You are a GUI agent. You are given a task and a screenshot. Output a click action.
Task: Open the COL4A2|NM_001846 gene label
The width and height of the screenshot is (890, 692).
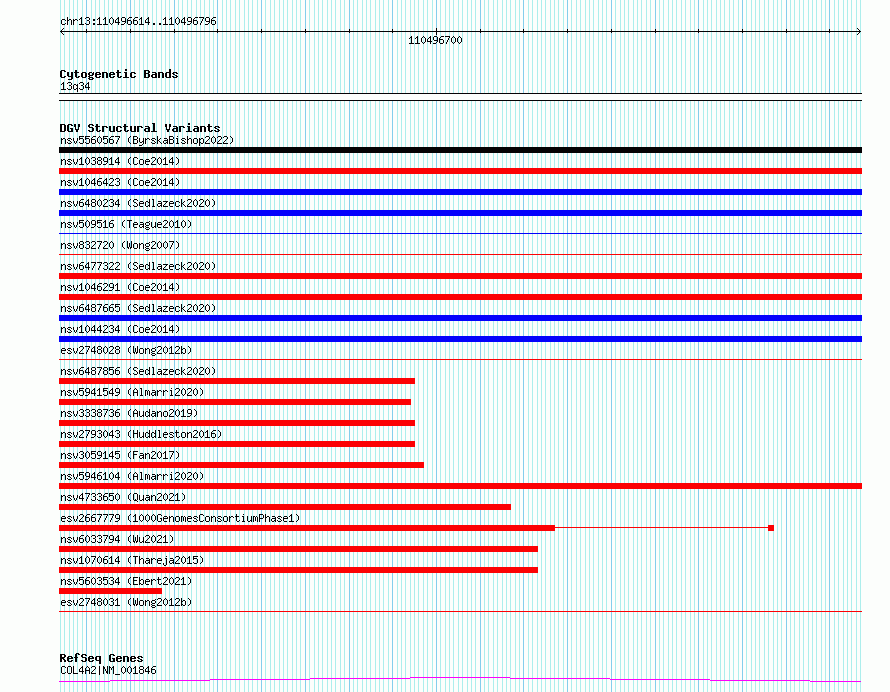tap(108, 670)
